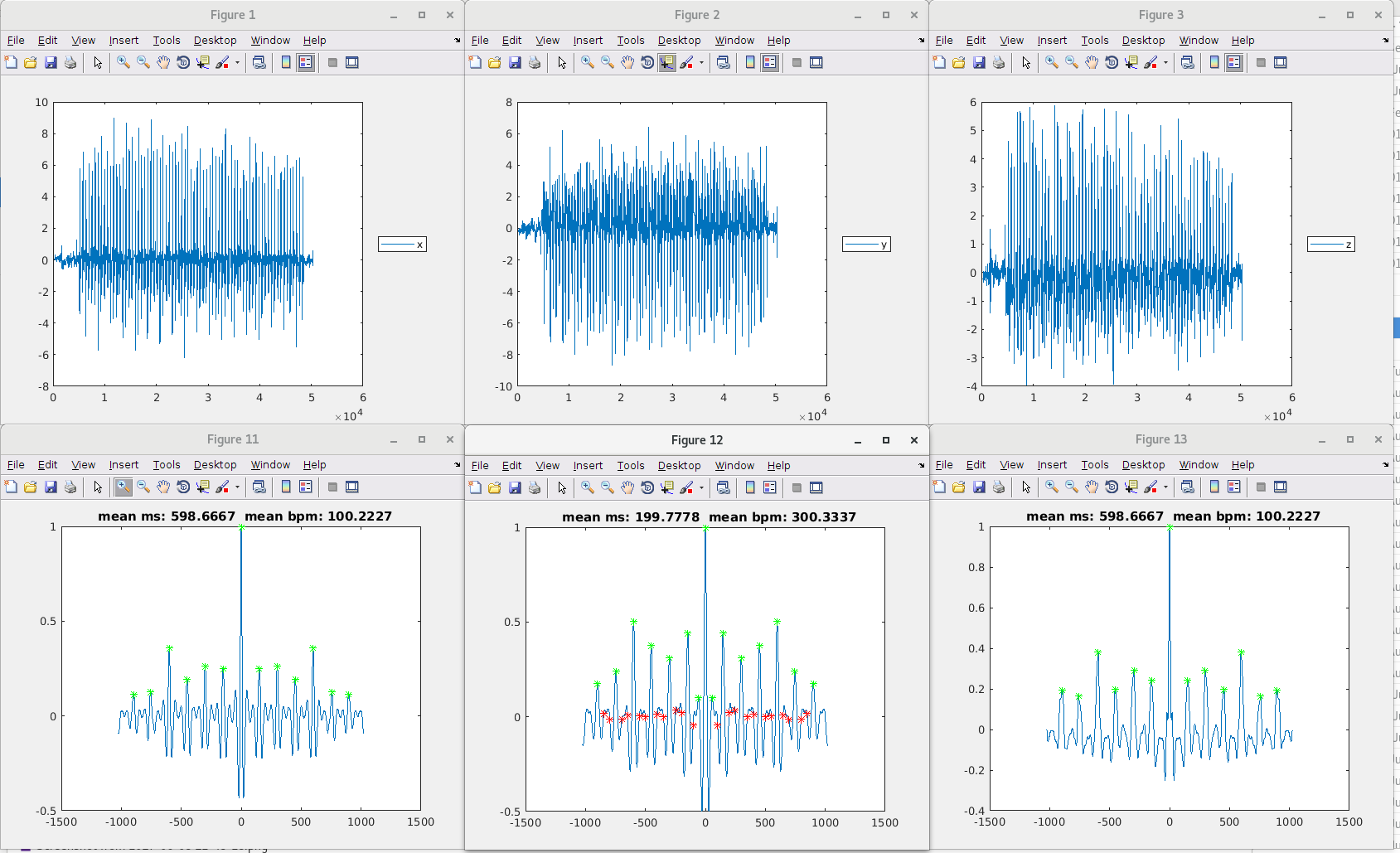Screen dimensions: 1400x853
Task: Open the Tools menu in Figure 12
Action: coord(630,465)
